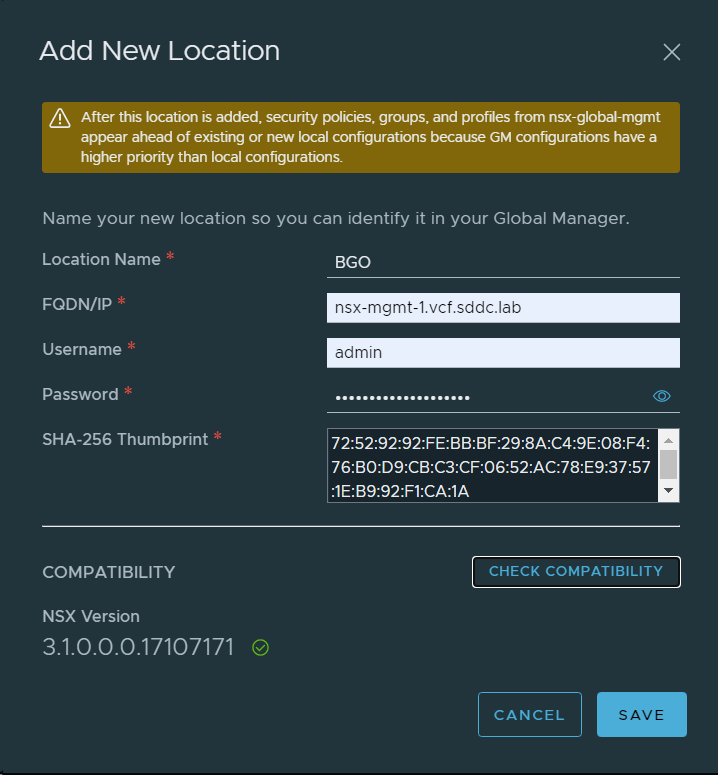Click the Location Name field containing BGO
The height and width of the screenshot is (775, 718).
(x=502, y=262)
